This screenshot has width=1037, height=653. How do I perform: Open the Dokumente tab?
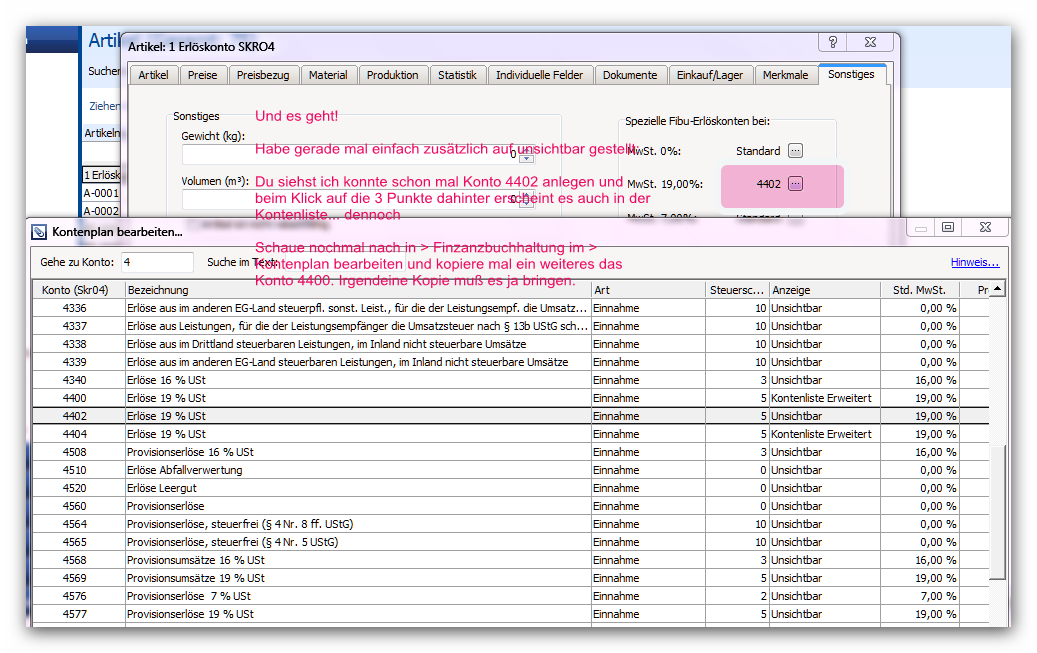click(630, 75)
